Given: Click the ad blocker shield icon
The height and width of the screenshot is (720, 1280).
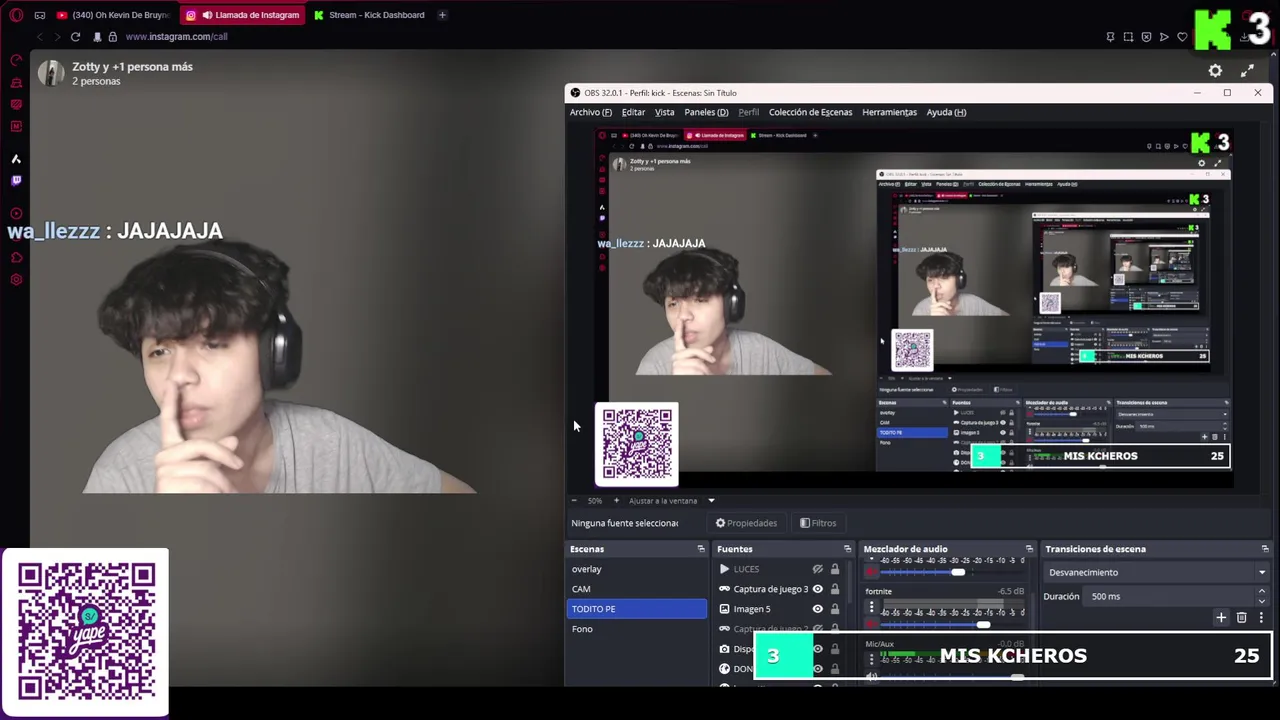Looking at the screenshot, I should click(x=1146, y=37).
